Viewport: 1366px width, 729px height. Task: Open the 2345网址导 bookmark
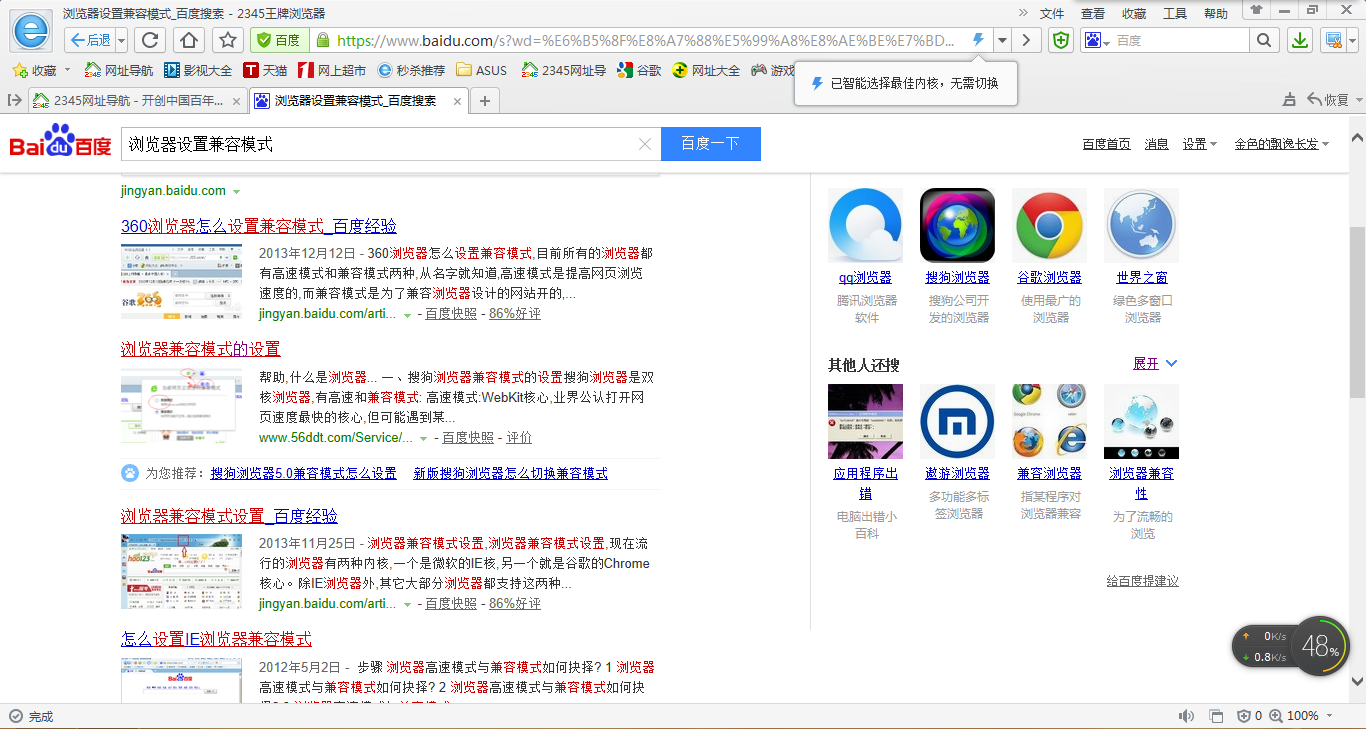[x=563, y=70]
